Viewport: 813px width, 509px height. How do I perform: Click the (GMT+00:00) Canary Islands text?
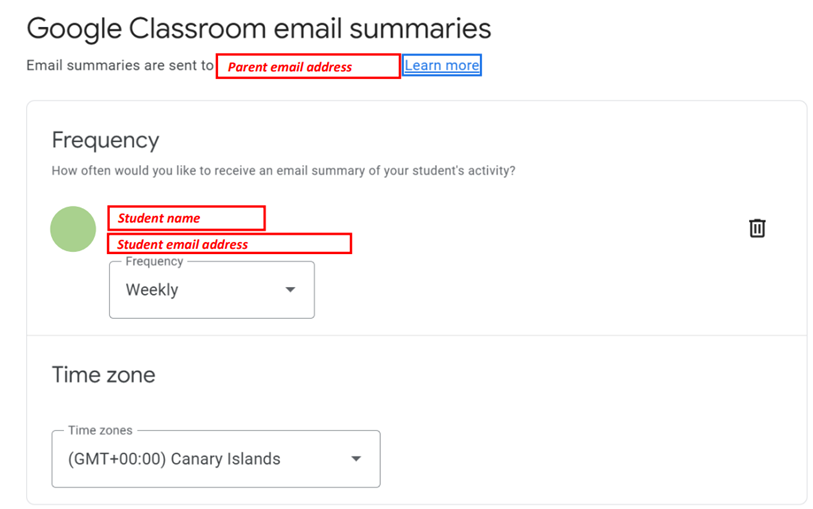(x=174, y=459)
